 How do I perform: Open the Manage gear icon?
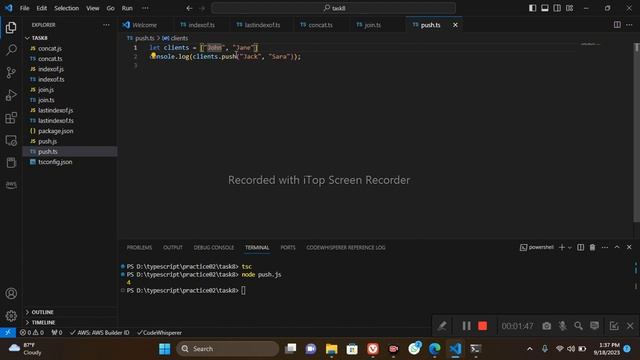11,316
